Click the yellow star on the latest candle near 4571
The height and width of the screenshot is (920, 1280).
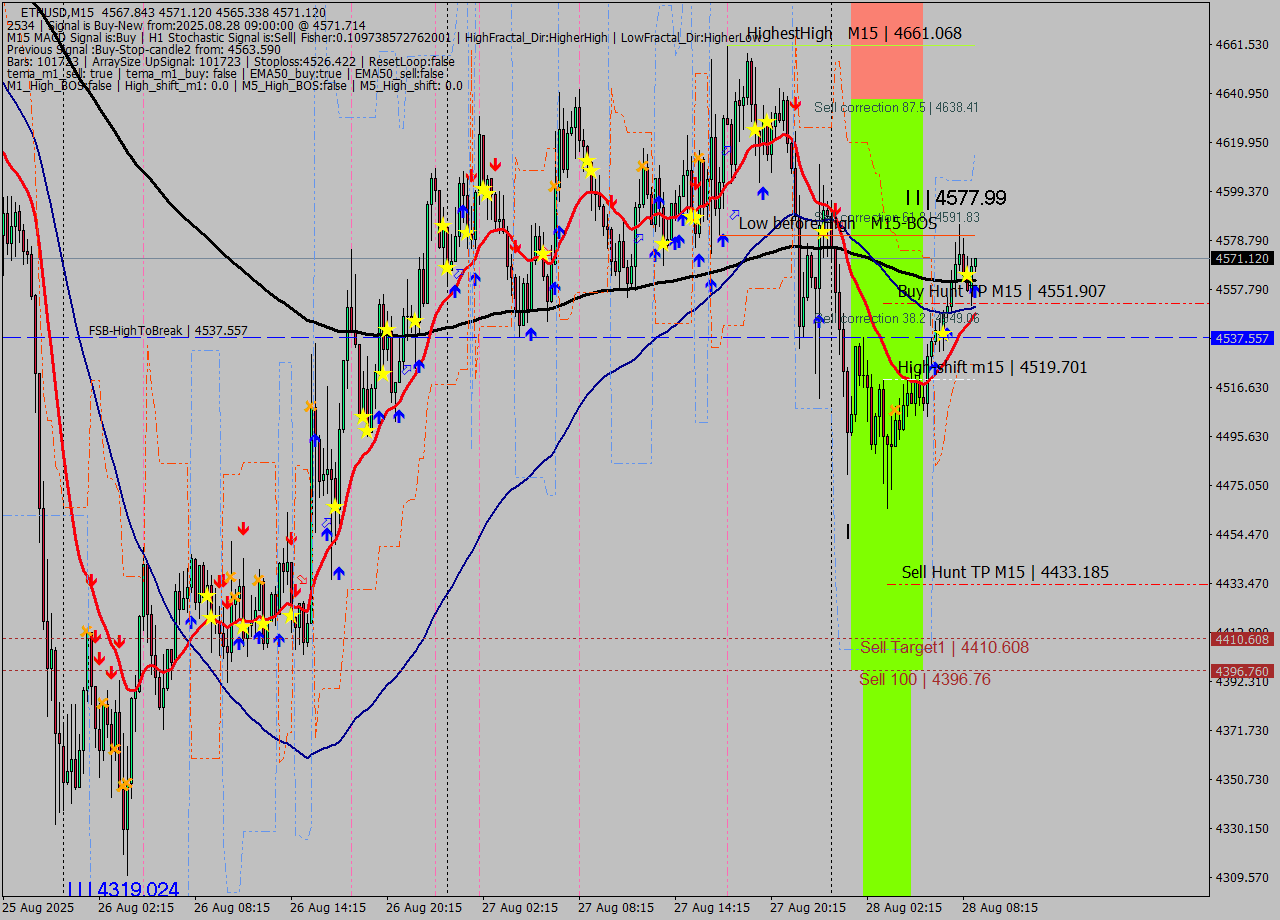(x=968, y=274)
